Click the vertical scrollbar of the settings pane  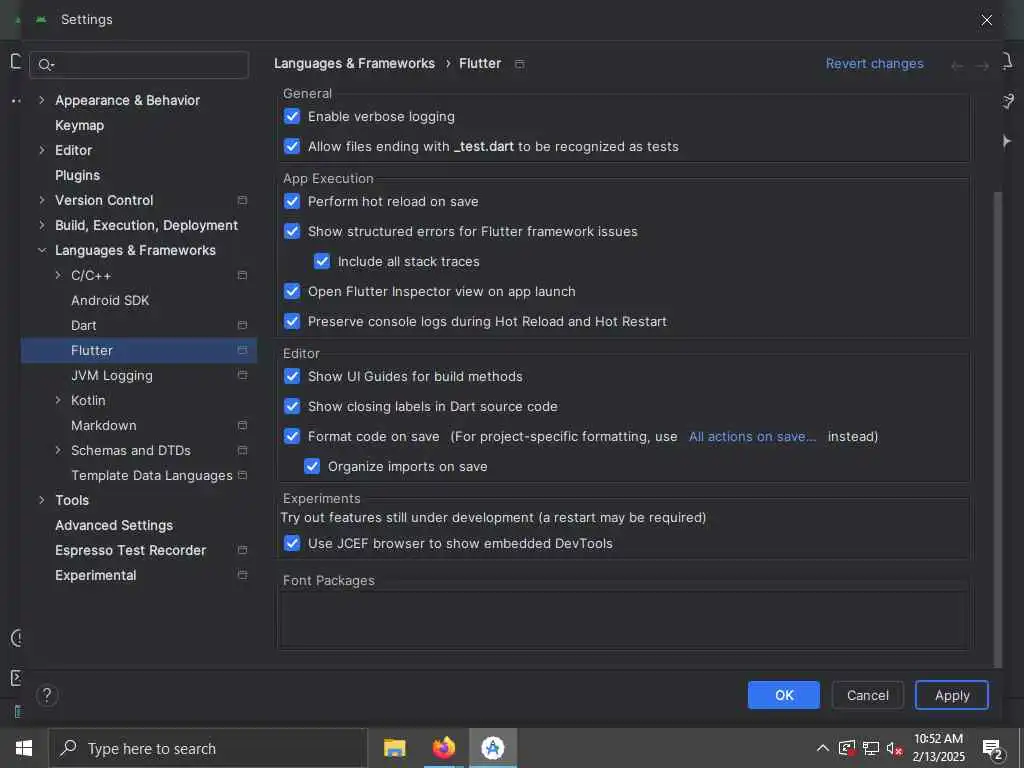pos(997,428)
